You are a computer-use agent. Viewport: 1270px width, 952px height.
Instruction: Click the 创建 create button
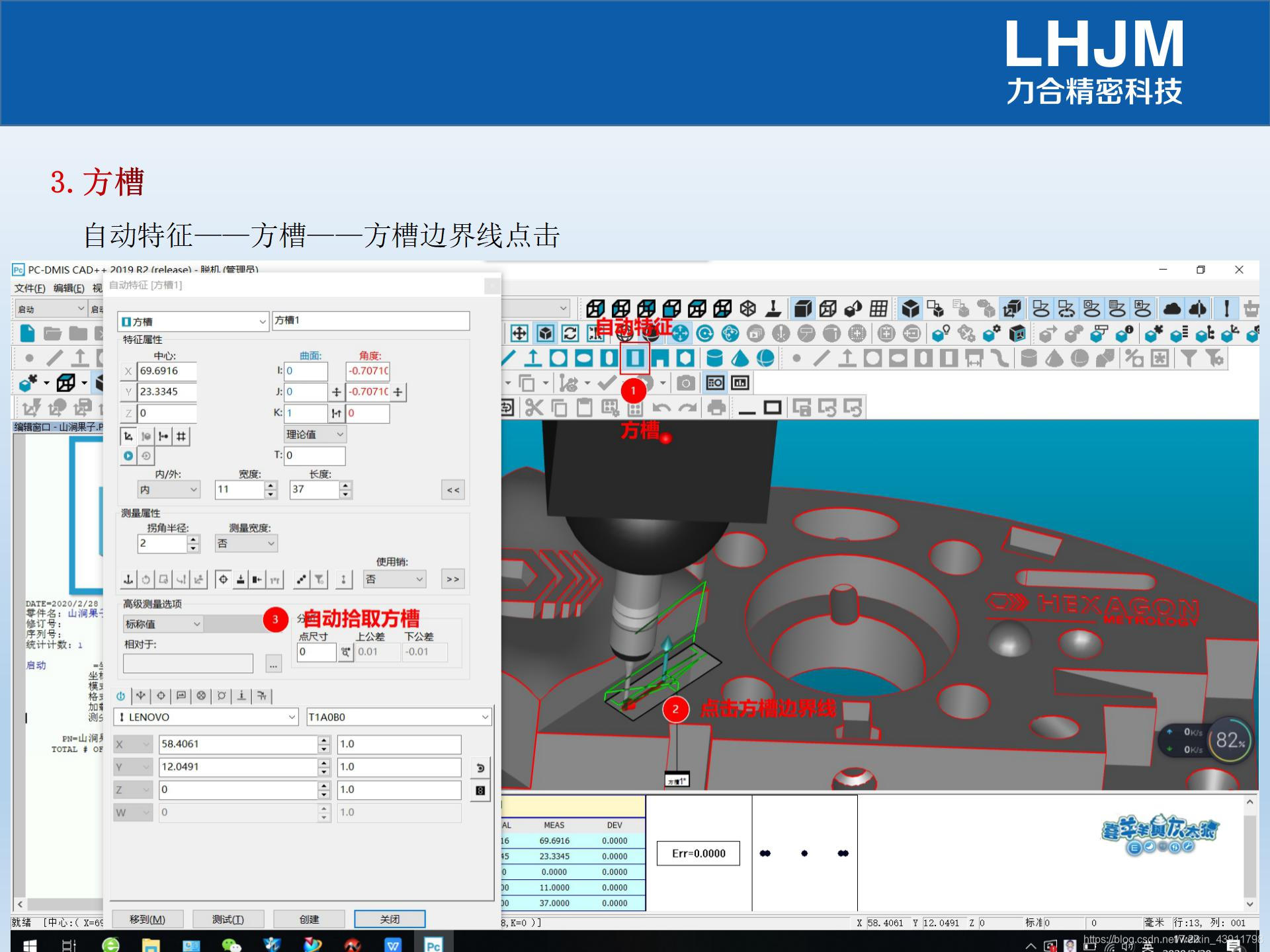[309, 919]
